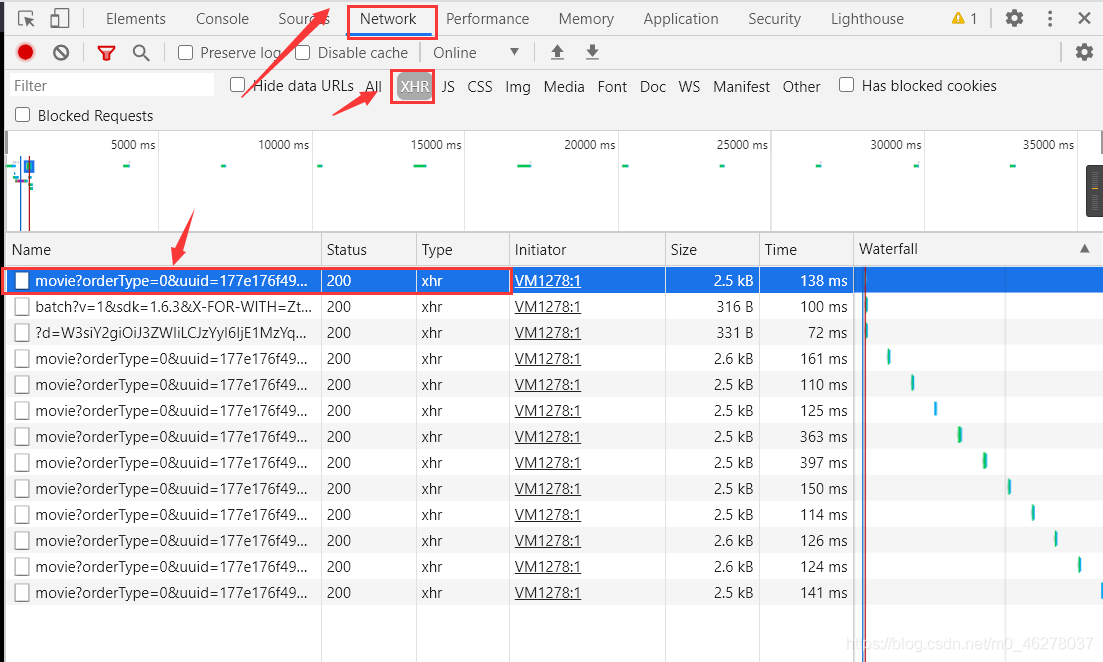Select the inspect element cursor icon
Viewport: 1103px width, 662px height.
[26, 19]
